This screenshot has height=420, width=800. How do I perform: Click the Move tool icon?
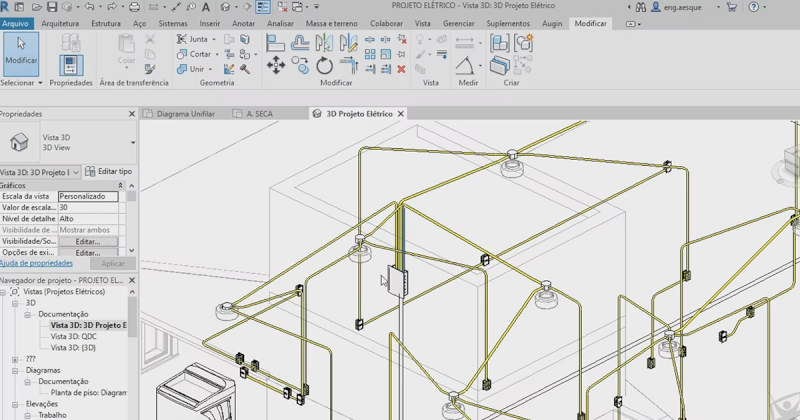(x=276, y=65)
